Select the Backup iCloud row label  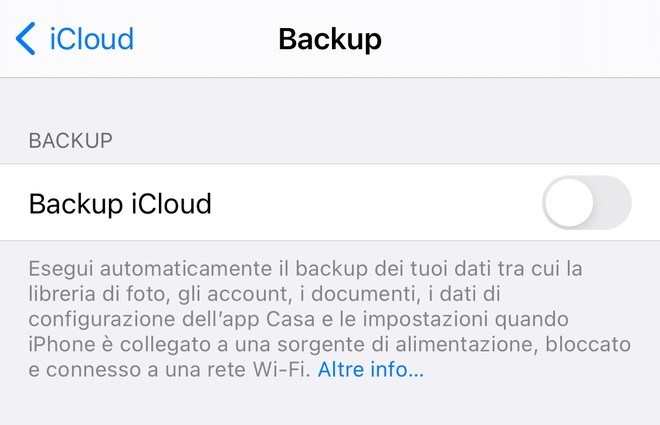(x=120, y=204)
